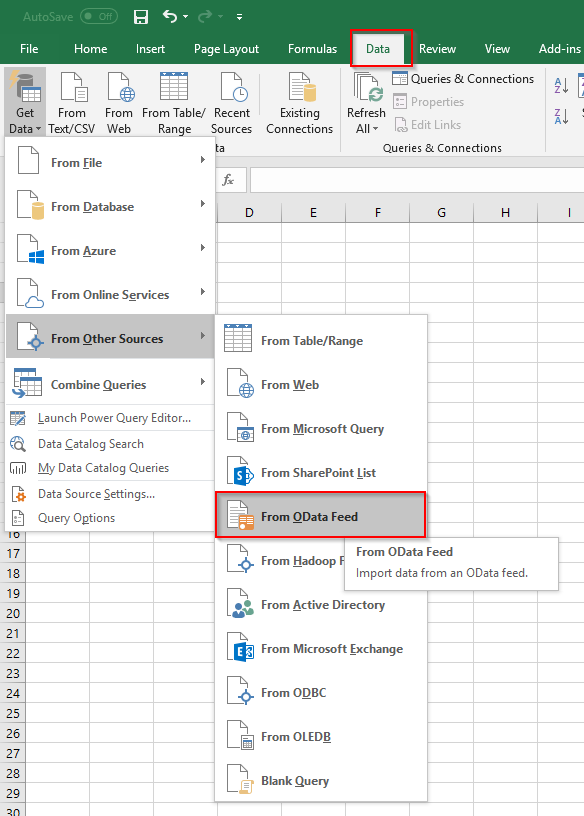
Task: Select column F header
Action: coord(378,212)
